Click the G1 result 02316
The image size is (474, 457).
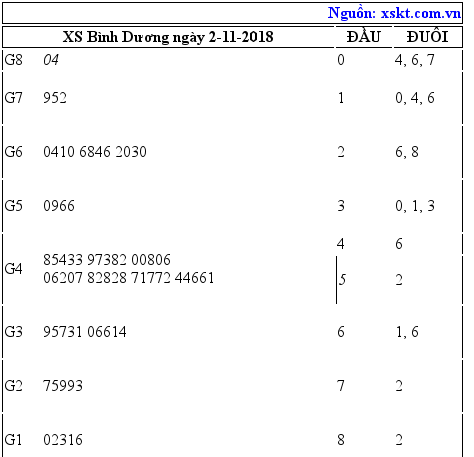63,440
